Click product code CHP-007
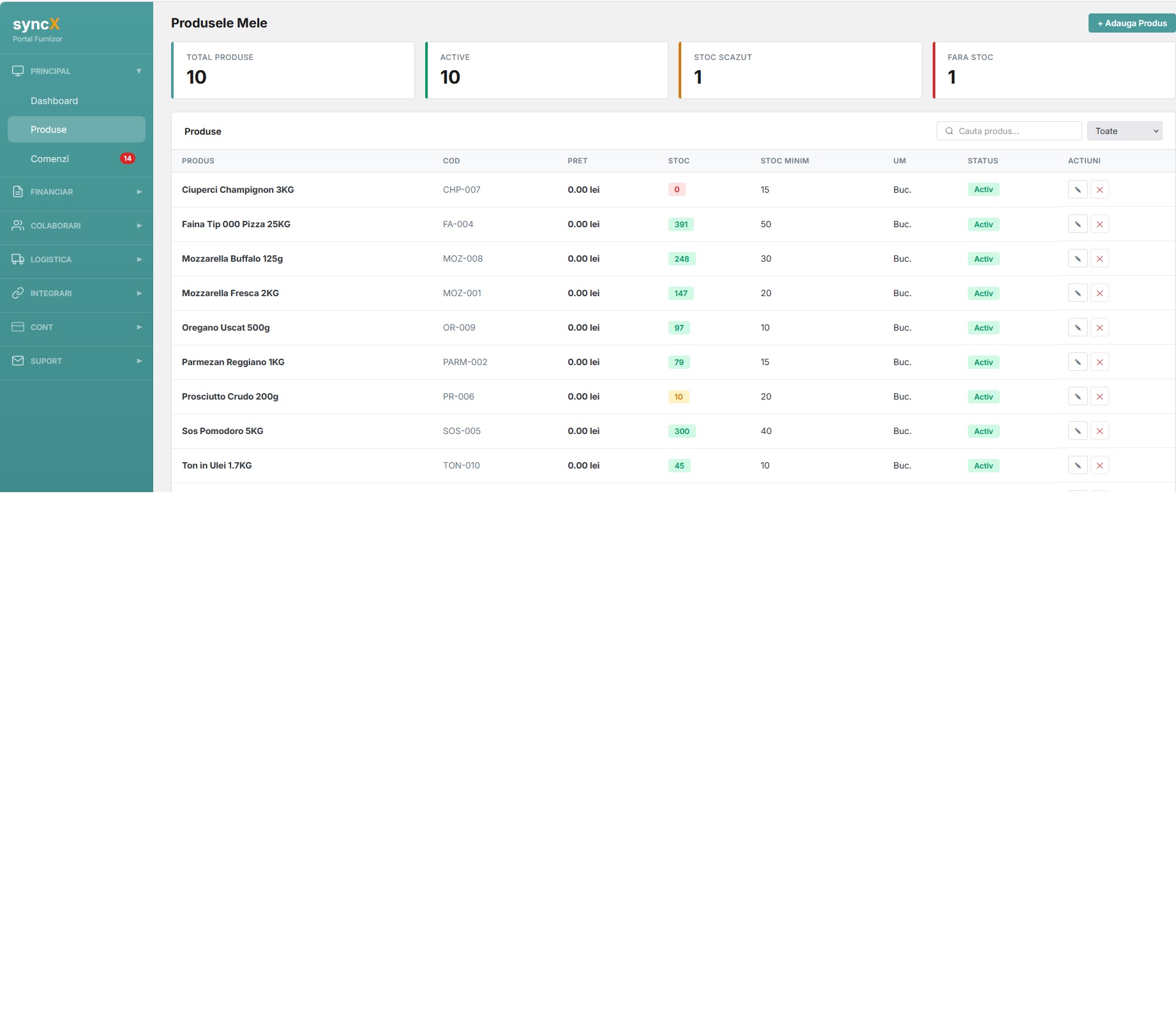1176x1020 pixels. point(462,190)
